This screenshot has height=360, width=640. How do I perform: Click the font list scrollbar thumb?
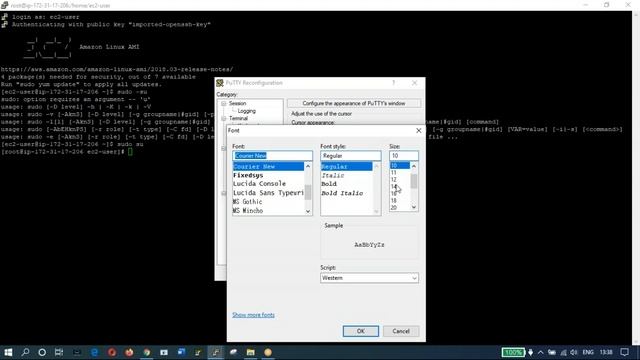pos(308,192)
